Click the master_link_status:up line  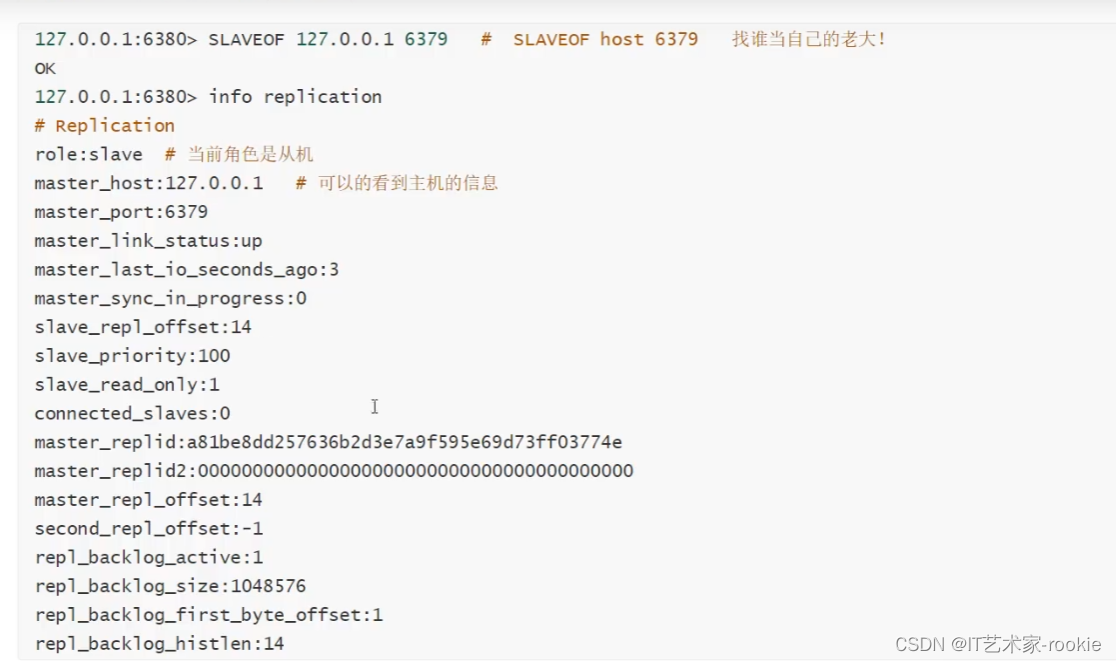pos(148,241)
